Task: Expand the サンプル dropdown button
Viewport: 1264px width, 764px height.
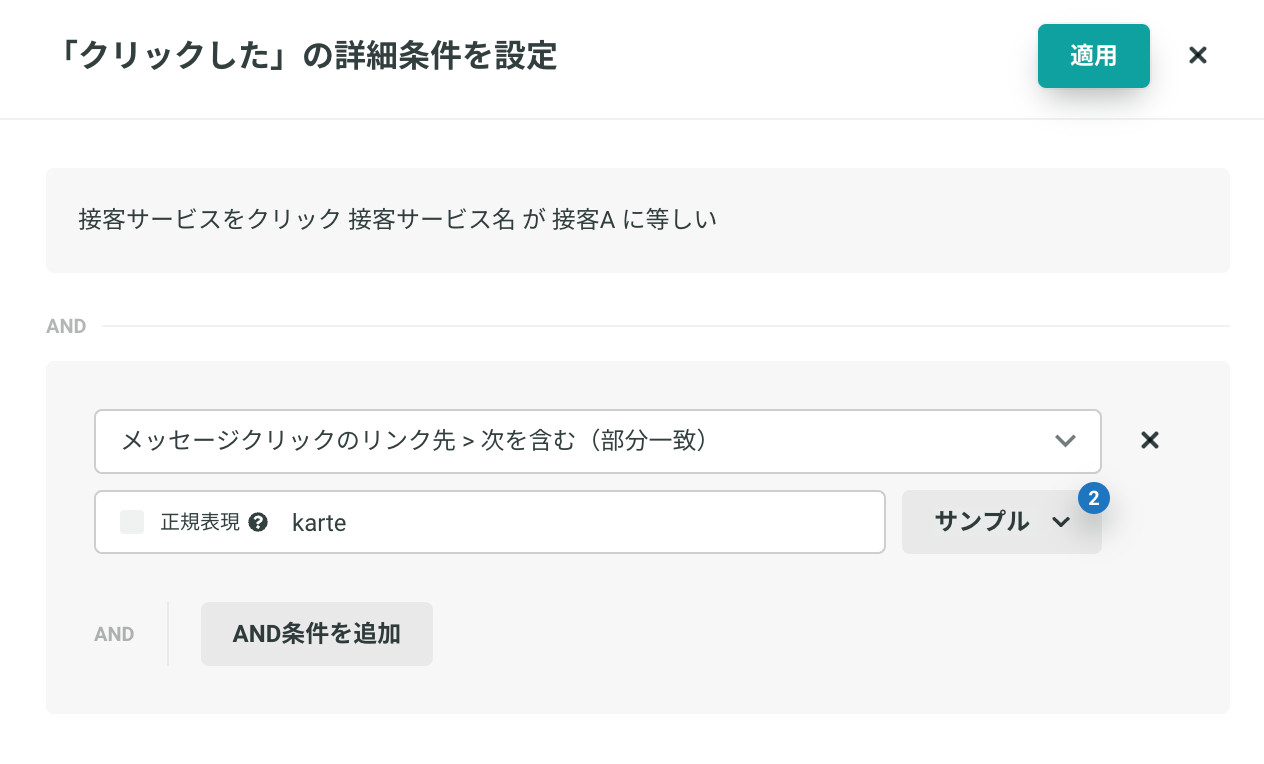Action: [x=1002, y=522]
